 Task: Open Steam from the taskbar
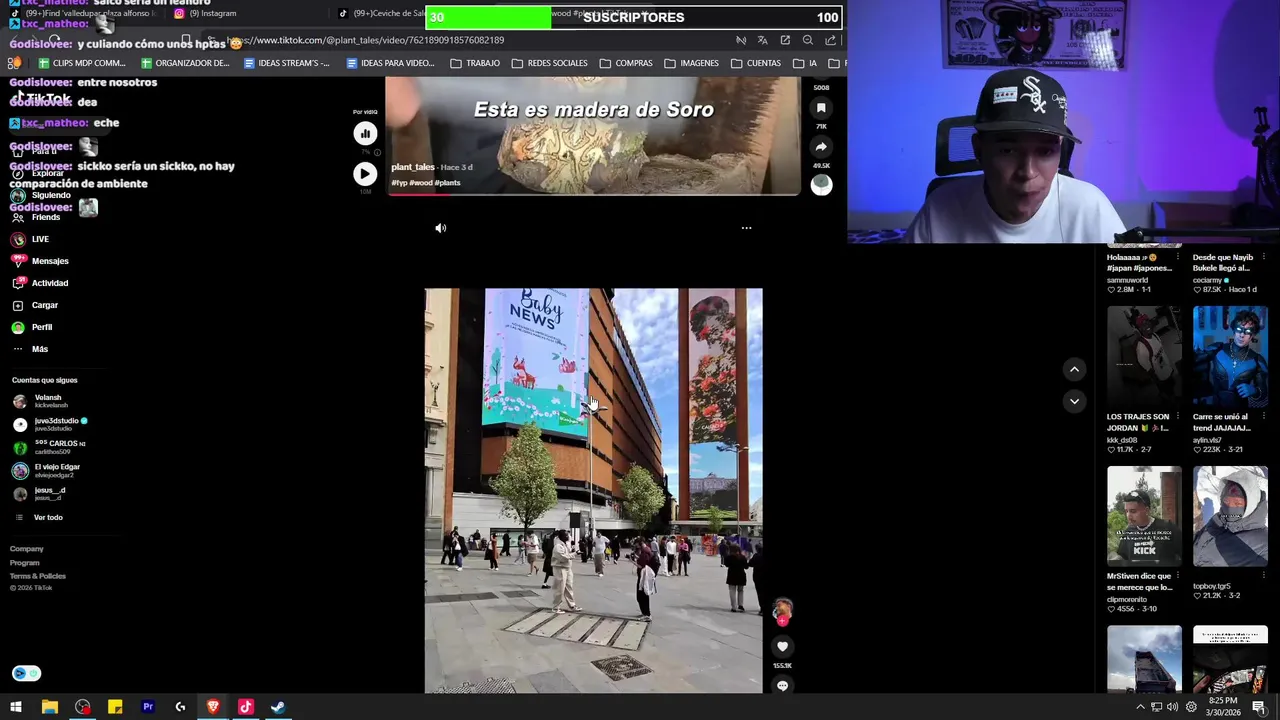278,707
